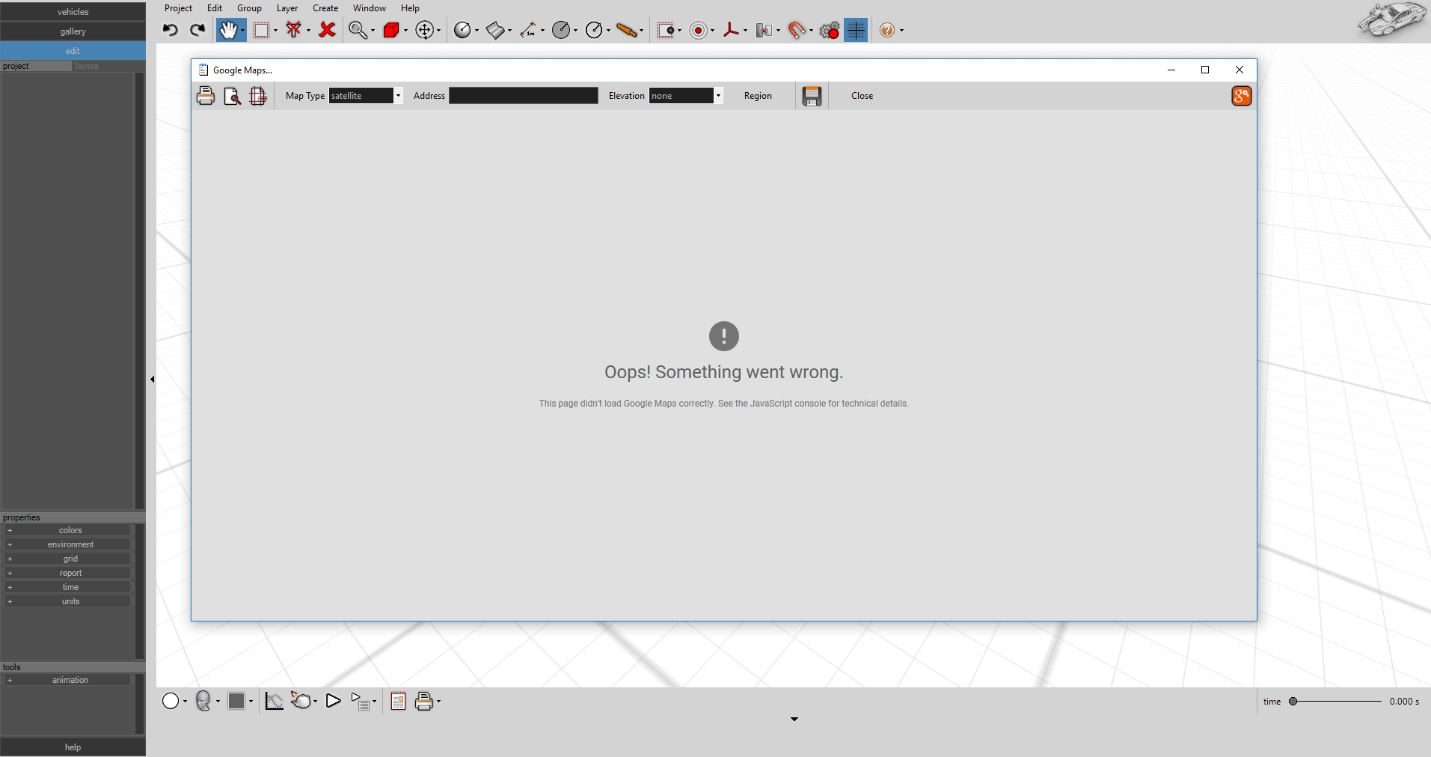Click the red bullseye target icon
1431x757 pixels.
pyautogui.click(x=699, y=31)
